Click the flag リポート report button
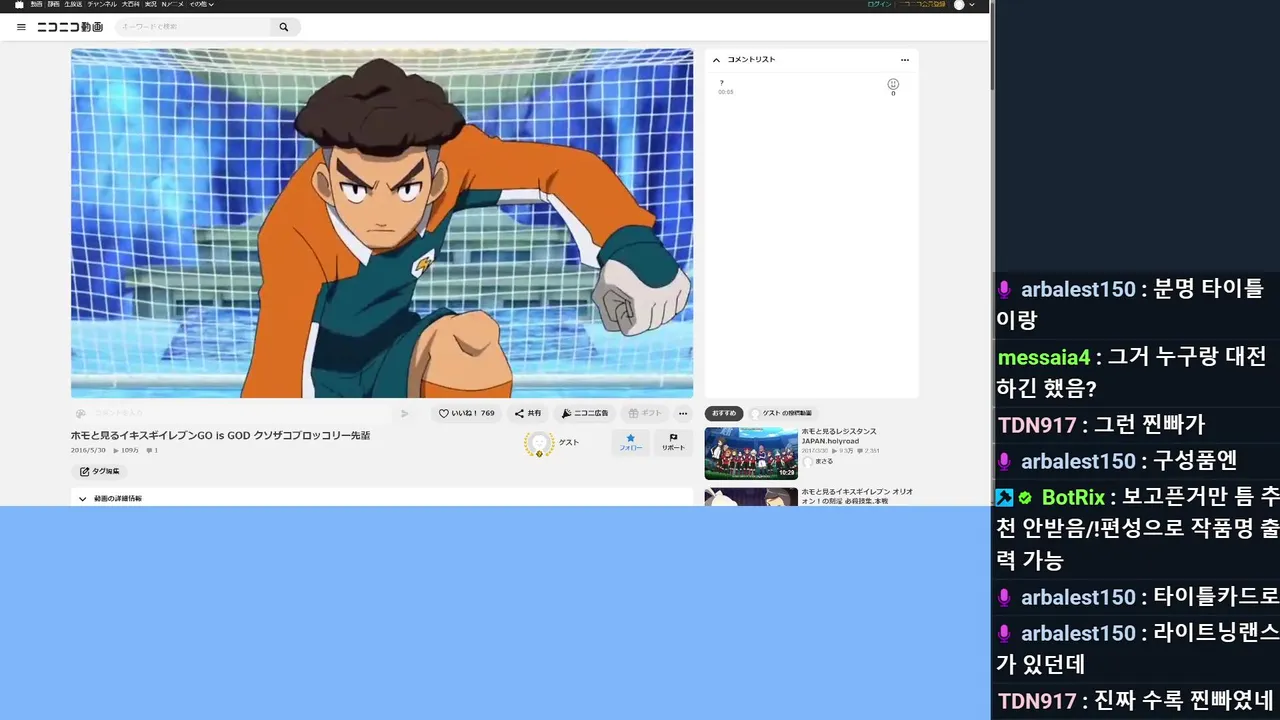The image size is (1280, 720). 674,443
